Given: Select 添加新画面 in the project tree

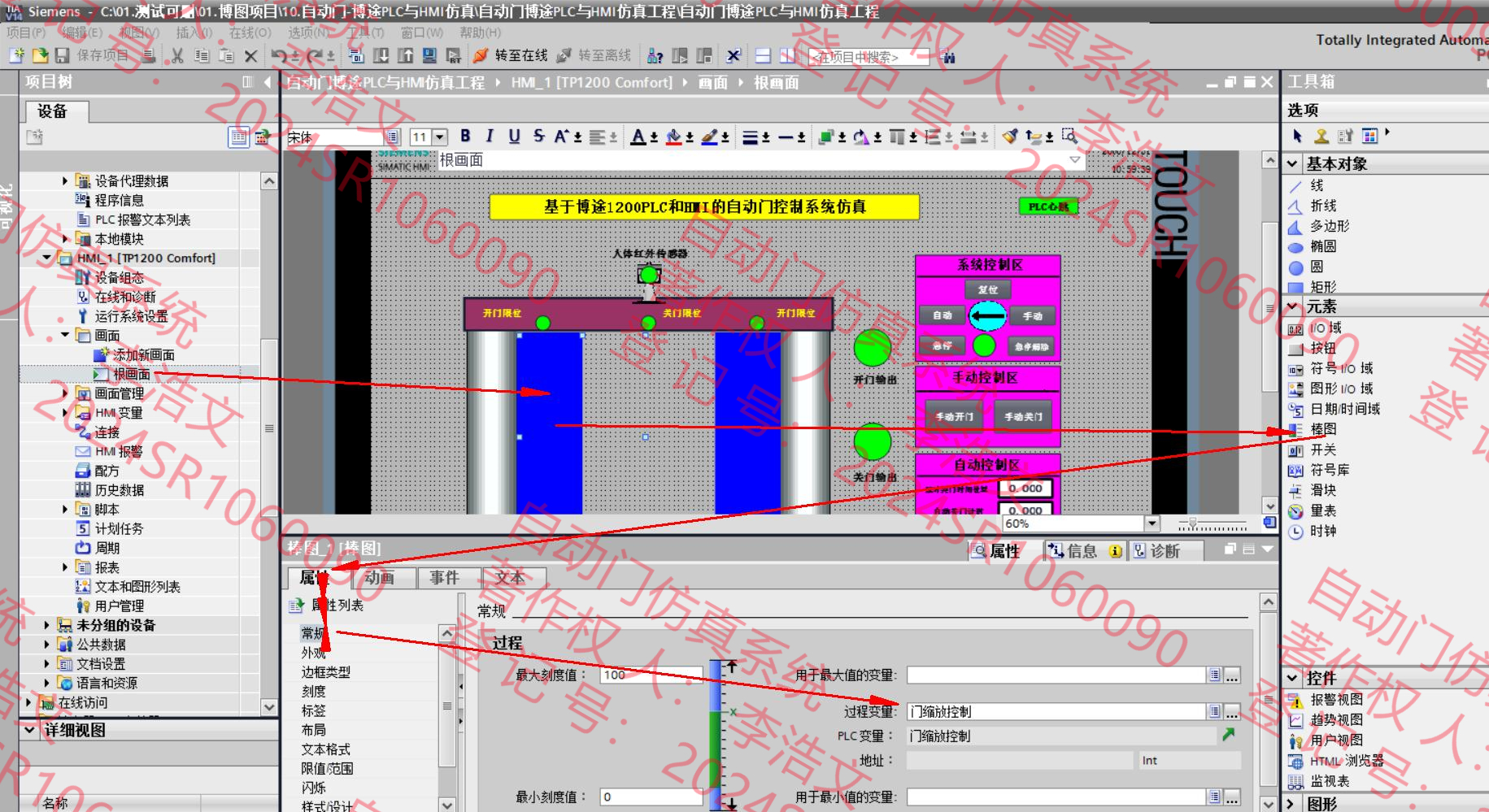Looking at the screenshot, I should point(143,354).
